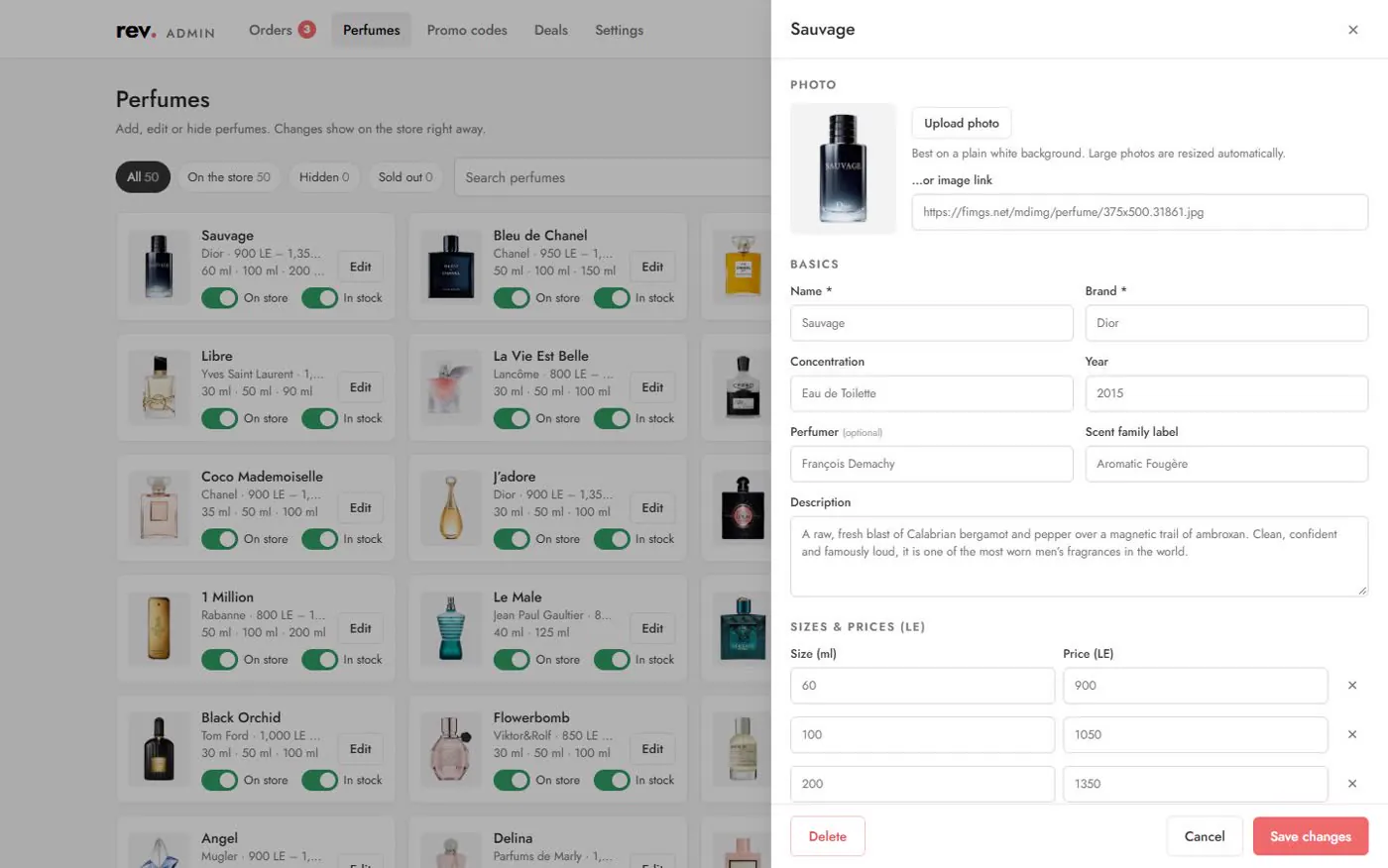
Task: Close the Sauvage edit panel
Action: [1352, 30]
